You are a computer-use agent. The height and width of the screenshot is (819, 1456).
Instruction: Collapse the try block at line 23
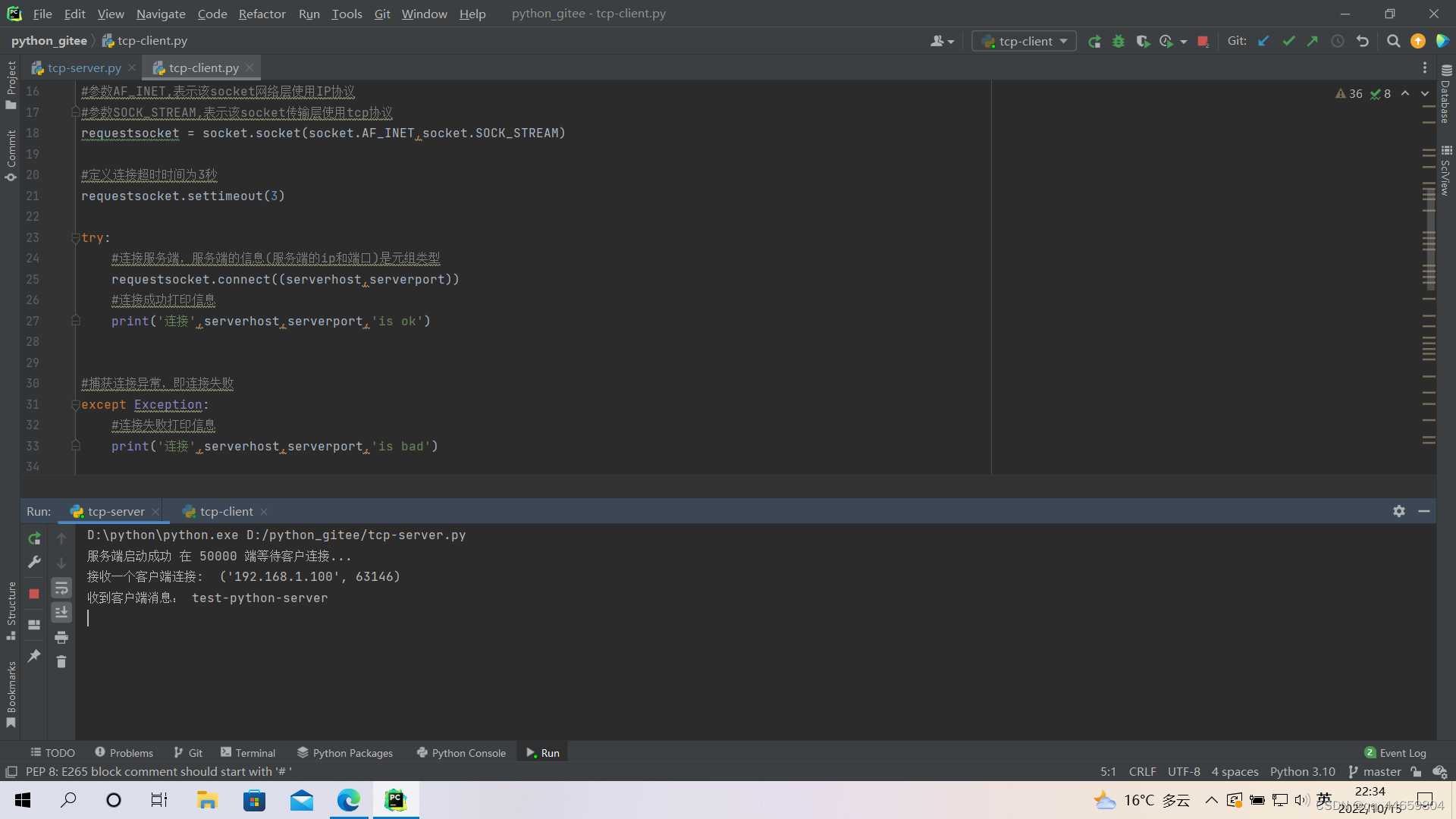pos(74,237)
